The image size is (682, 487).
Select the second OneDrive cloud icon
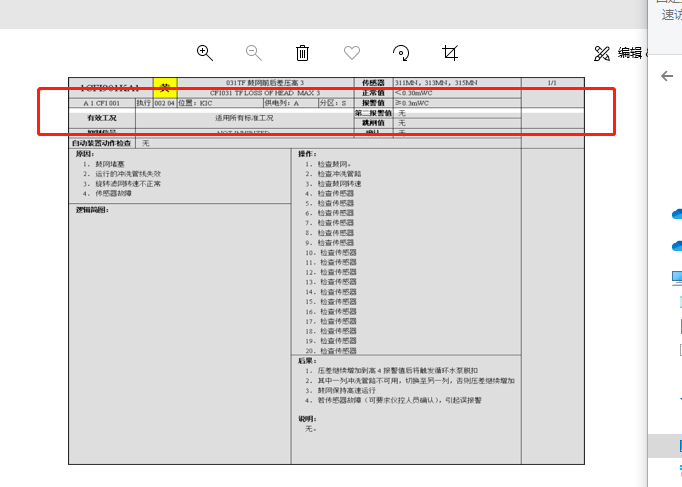tap(677, 245)
